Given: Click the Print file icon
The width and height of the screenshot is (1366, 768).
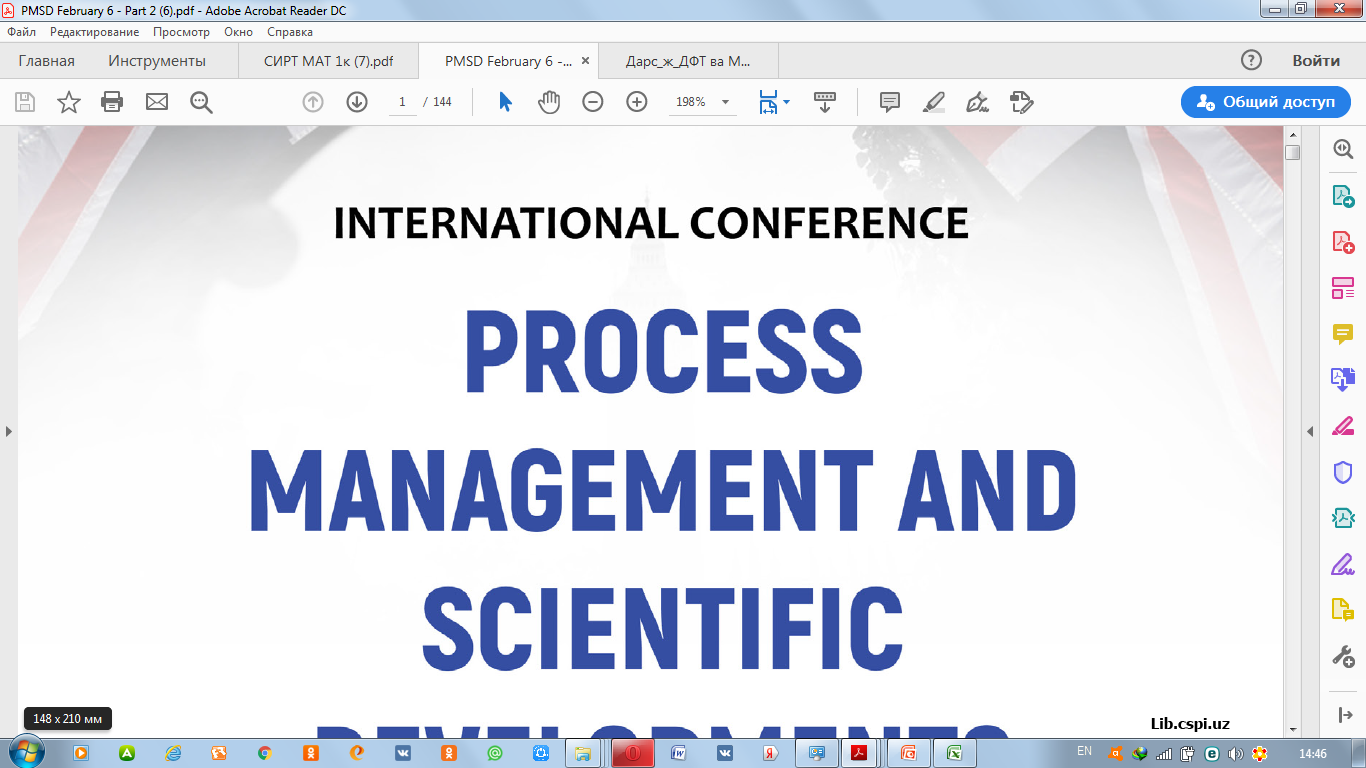Looking at the screenshot, I should point(112,102).
